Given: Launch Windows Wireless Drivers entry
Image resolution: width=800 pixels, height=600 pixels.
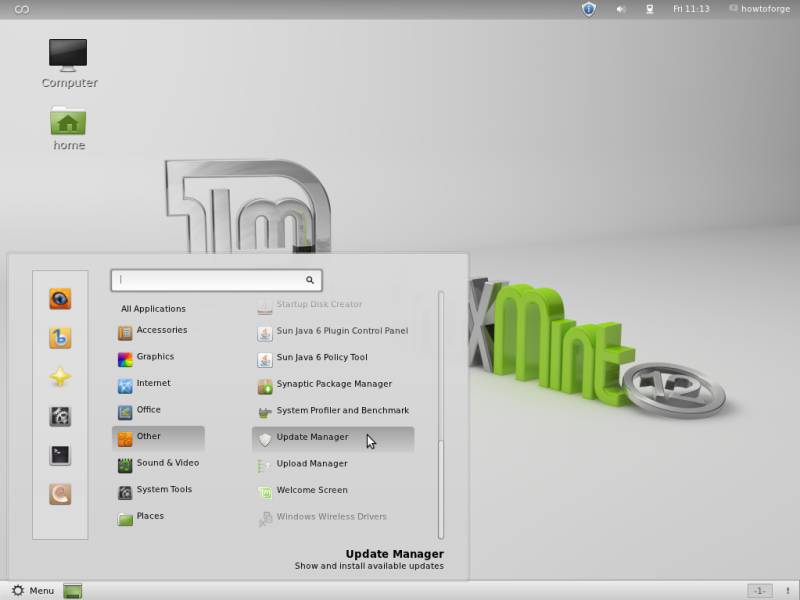Looking at the screenshot, I should tap(333, 518).
